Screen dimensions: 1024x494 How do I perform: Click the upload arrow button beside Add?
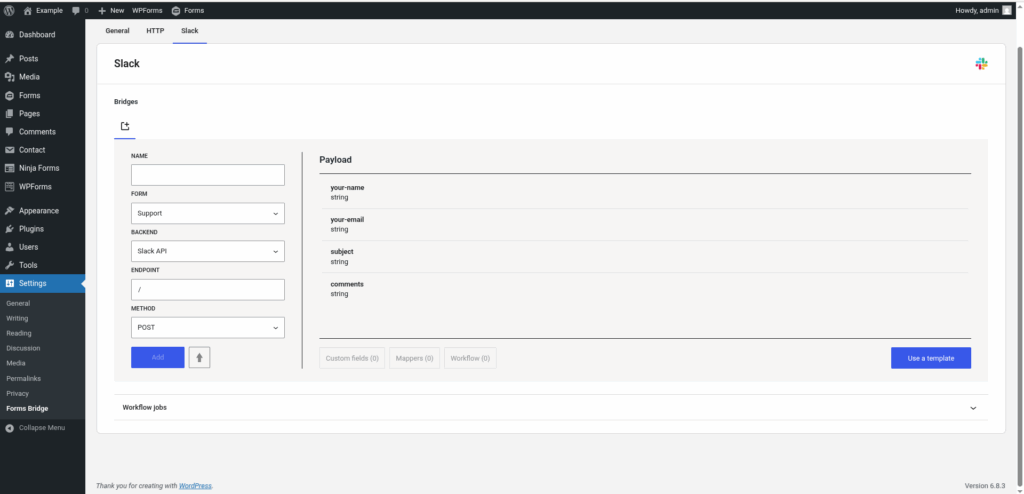coord(200,357)
